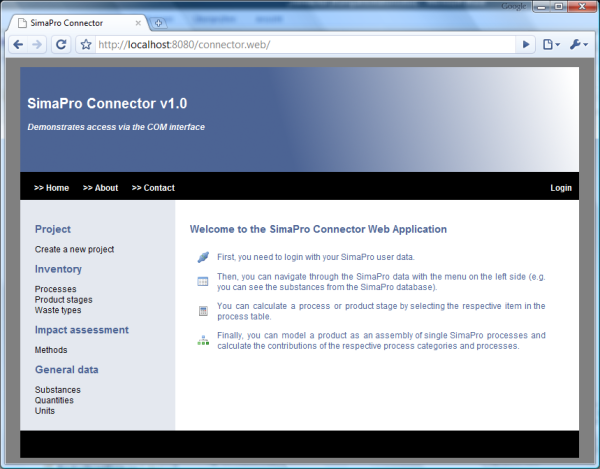600x469 pixels.
Task: Open the About menu item
Action: click(x=100, y=188)
